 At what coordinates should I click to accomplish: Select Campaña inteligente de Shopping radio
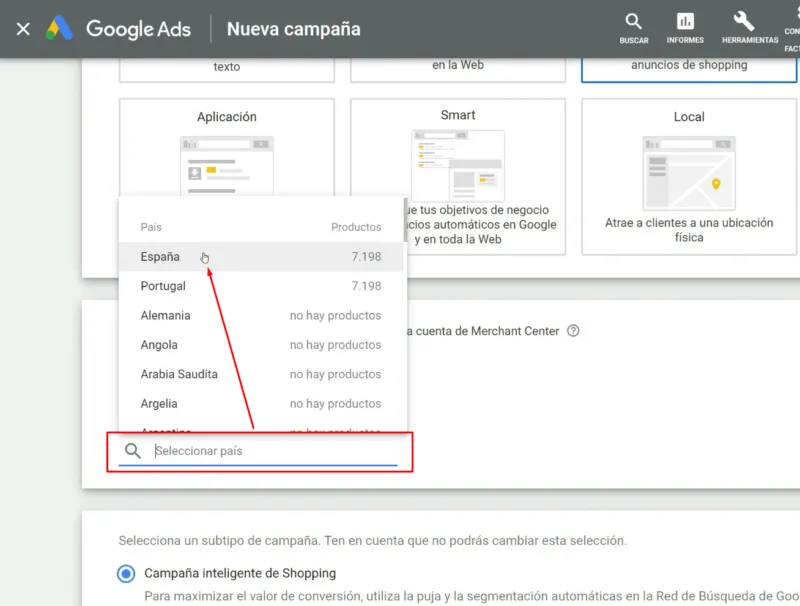126,574
